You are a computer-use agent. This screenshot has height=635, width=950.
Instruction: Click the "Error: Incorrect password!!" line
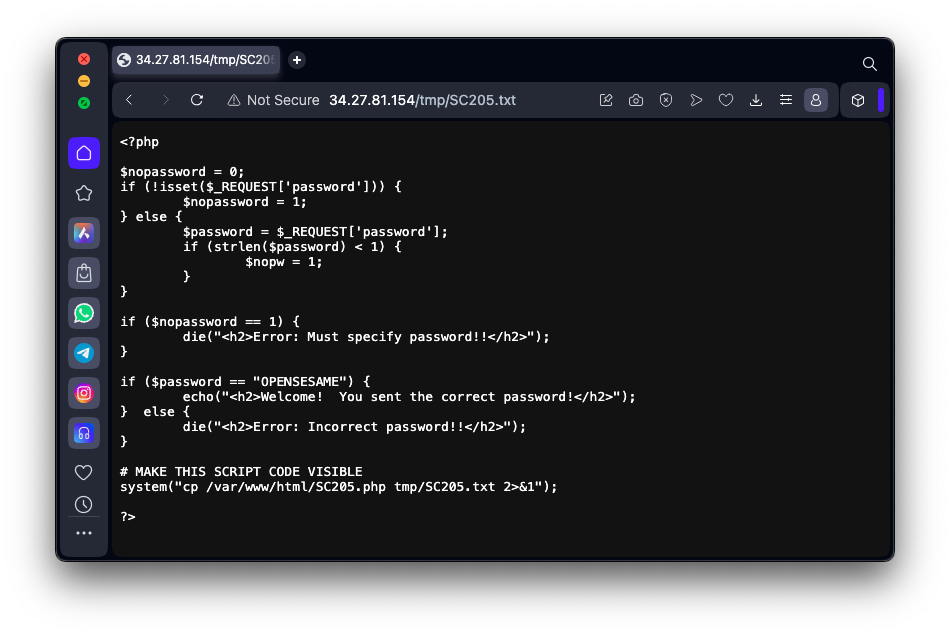(x=354, y=427)
